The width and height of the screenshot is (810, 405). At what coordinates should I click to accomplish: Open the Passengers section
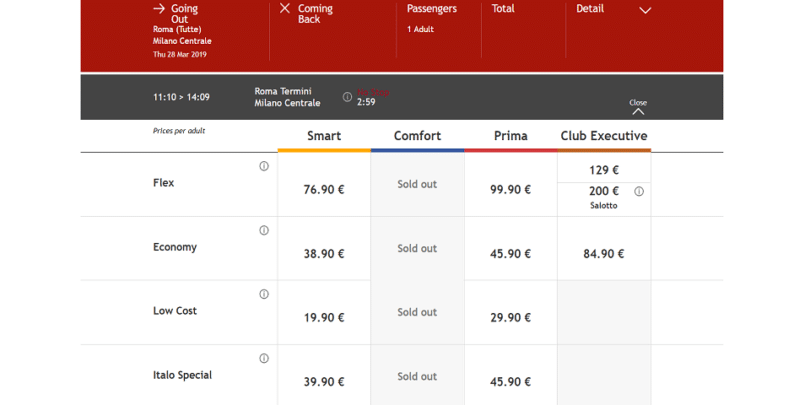(432, 9)
